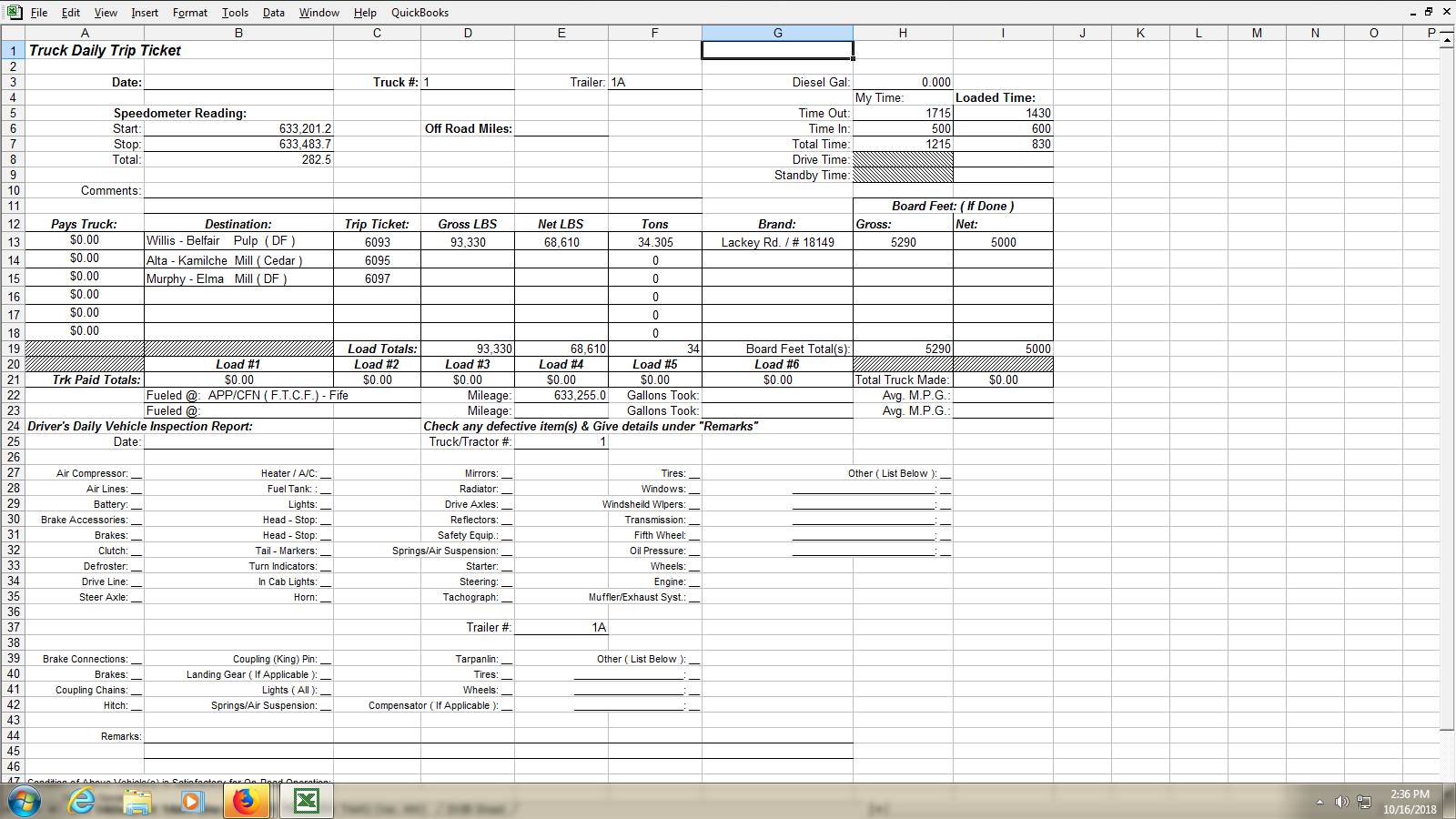Screen dimensions: 1456x819
Task: Click the Excel workbook icon beside File menu
Action: [15, 12]
